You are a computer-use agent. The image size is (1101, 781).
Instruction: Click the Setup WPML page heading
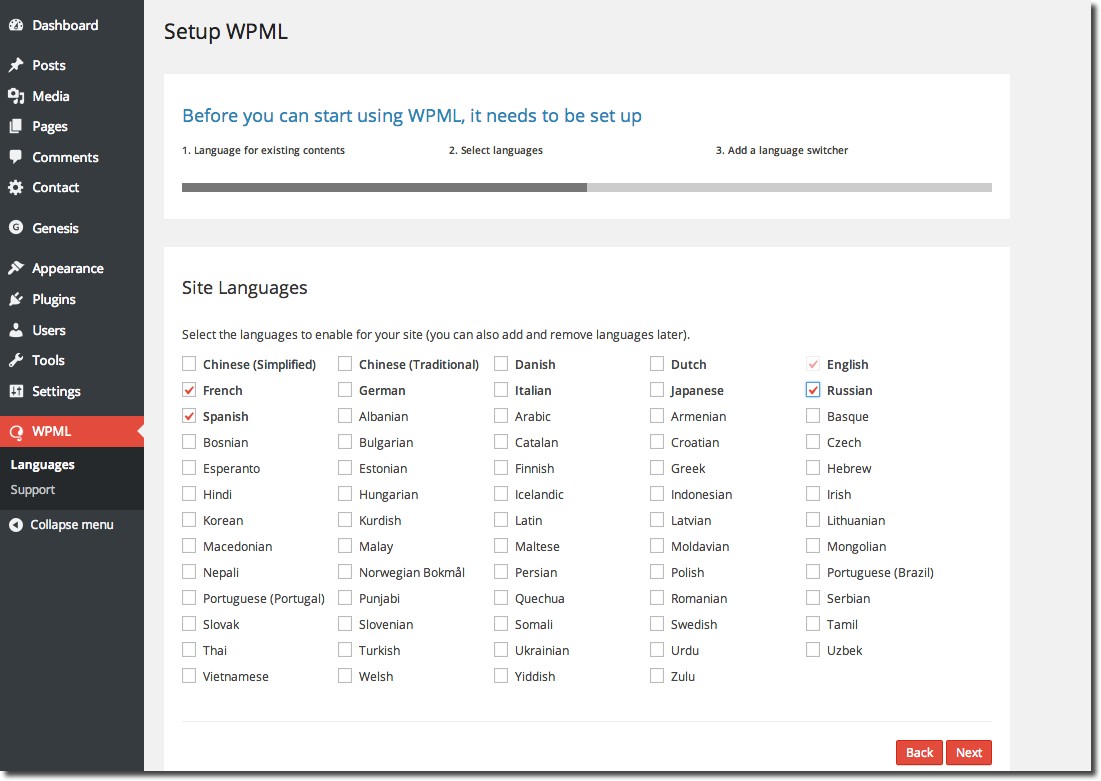(225, 32)
